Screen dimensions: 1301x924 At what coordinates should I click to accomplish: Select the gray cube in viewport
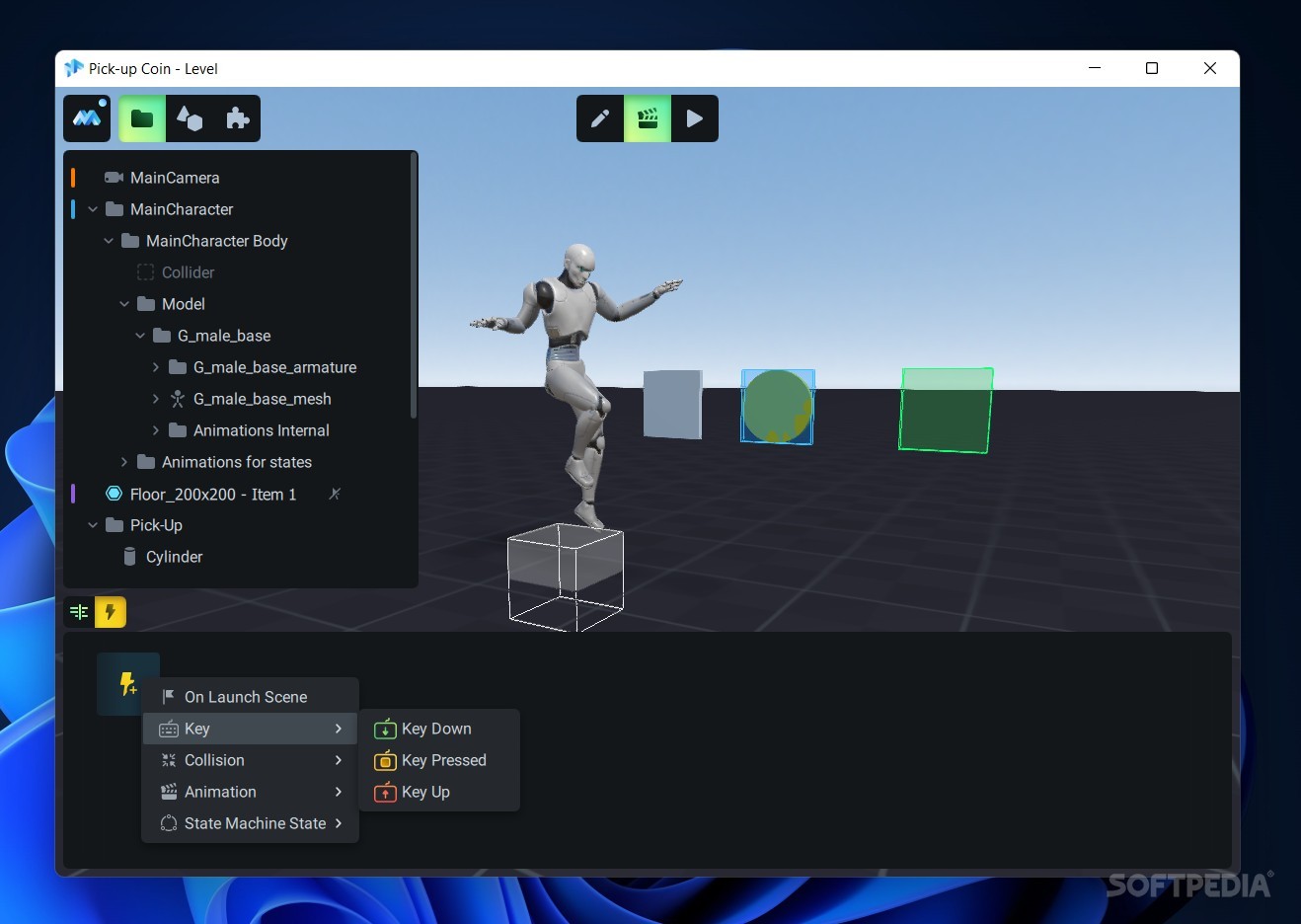pos(672,404)
